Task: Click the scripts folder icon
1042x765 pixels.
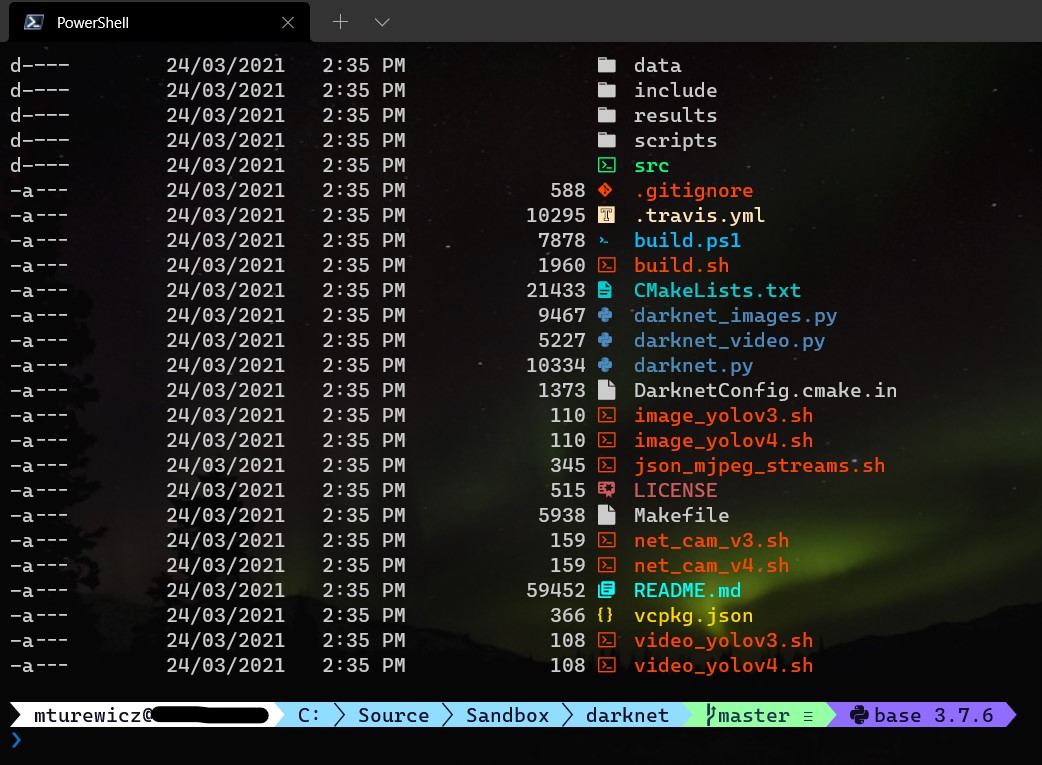Action: click(606, 140)
